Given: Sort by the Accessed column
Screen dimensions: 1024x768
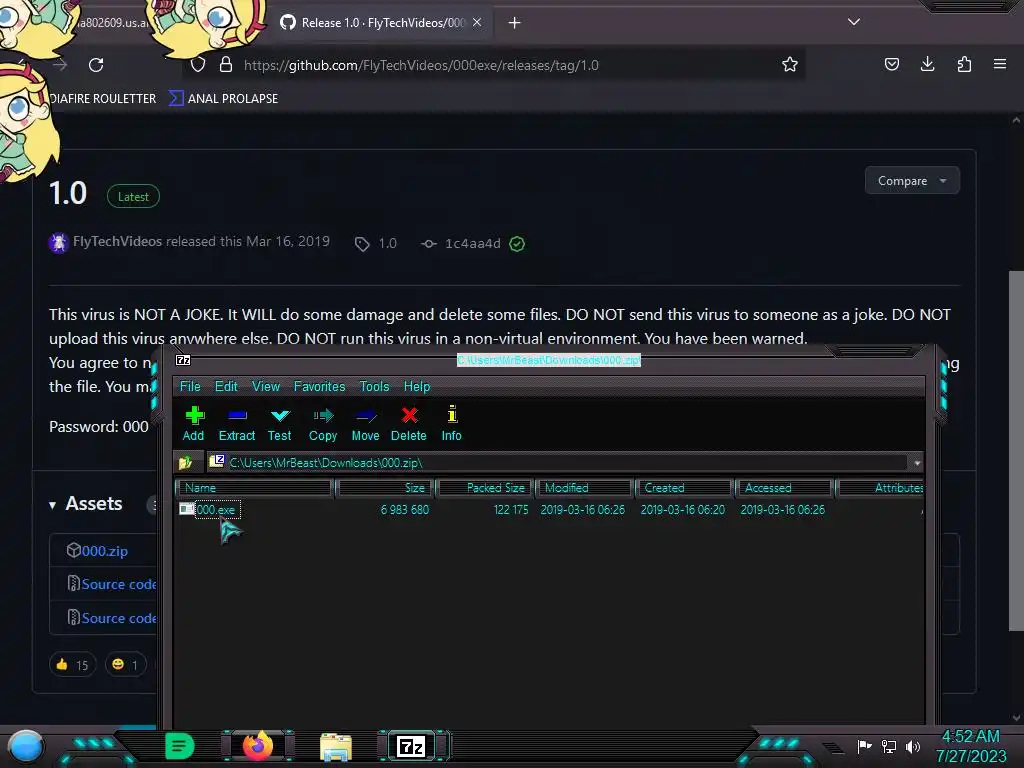Looking at the screenshot, I should (784, 488).
